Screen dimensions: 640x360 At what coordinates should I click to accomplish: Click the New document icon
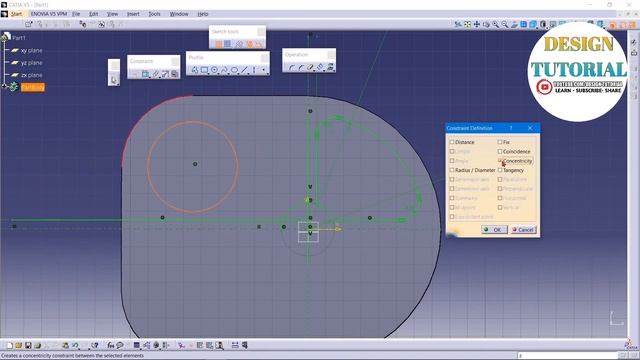point(10,345)
